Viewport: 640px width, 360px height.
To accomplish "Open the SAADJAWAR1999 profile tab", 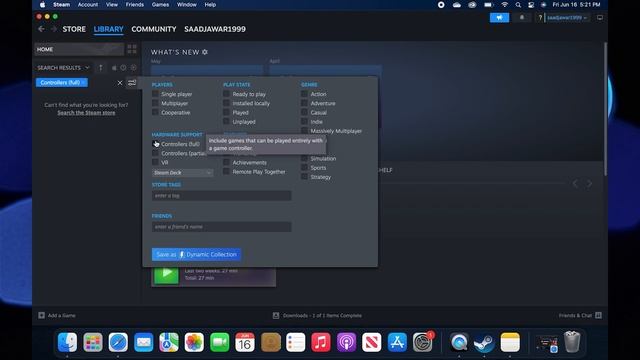I will tap(215, 29).
